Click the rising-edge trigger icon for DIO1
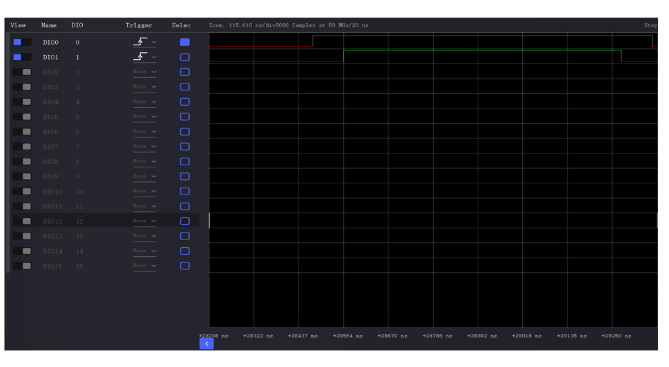This screenshot has height=367, width=669. click(140, 56)
